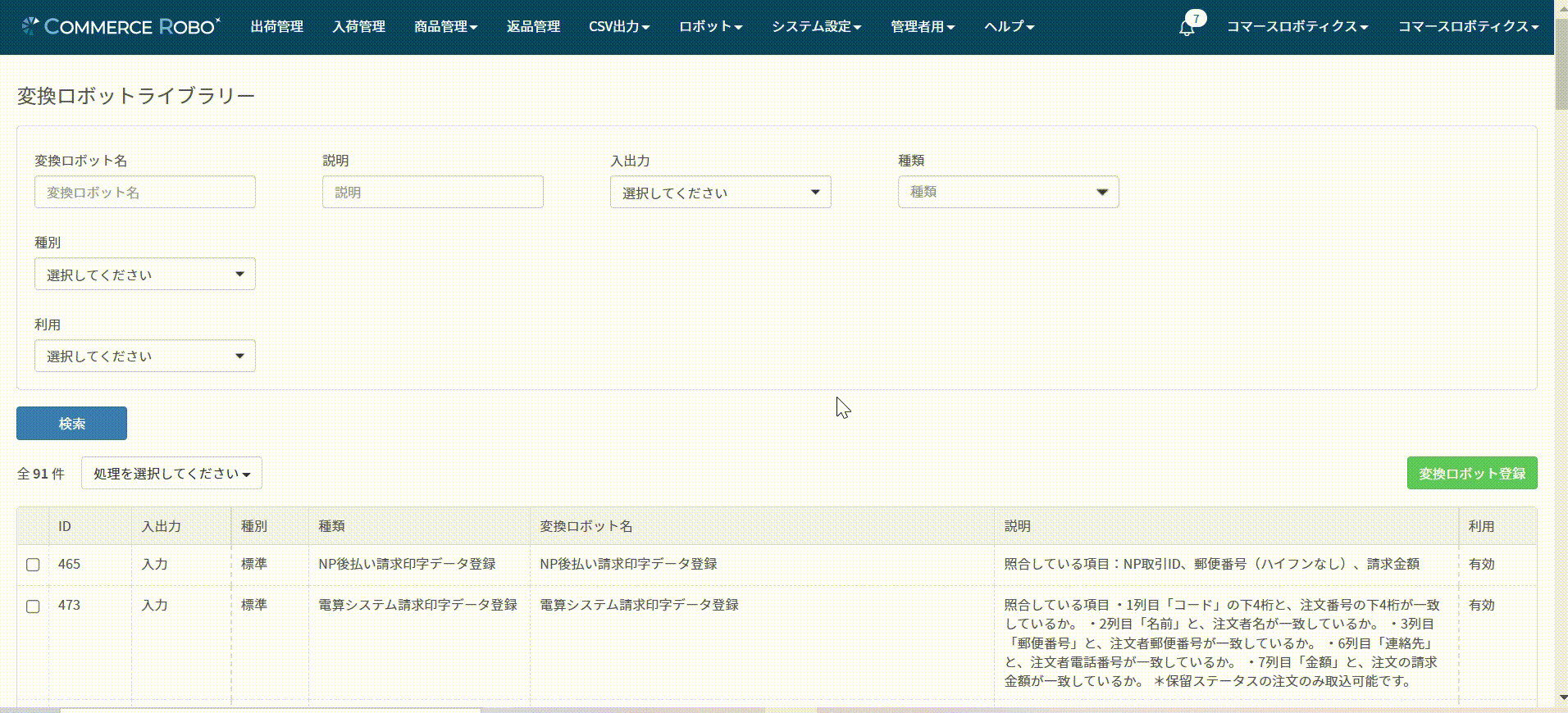
Task: Go to 返品管理 page
Action: (x=533, y=26)
